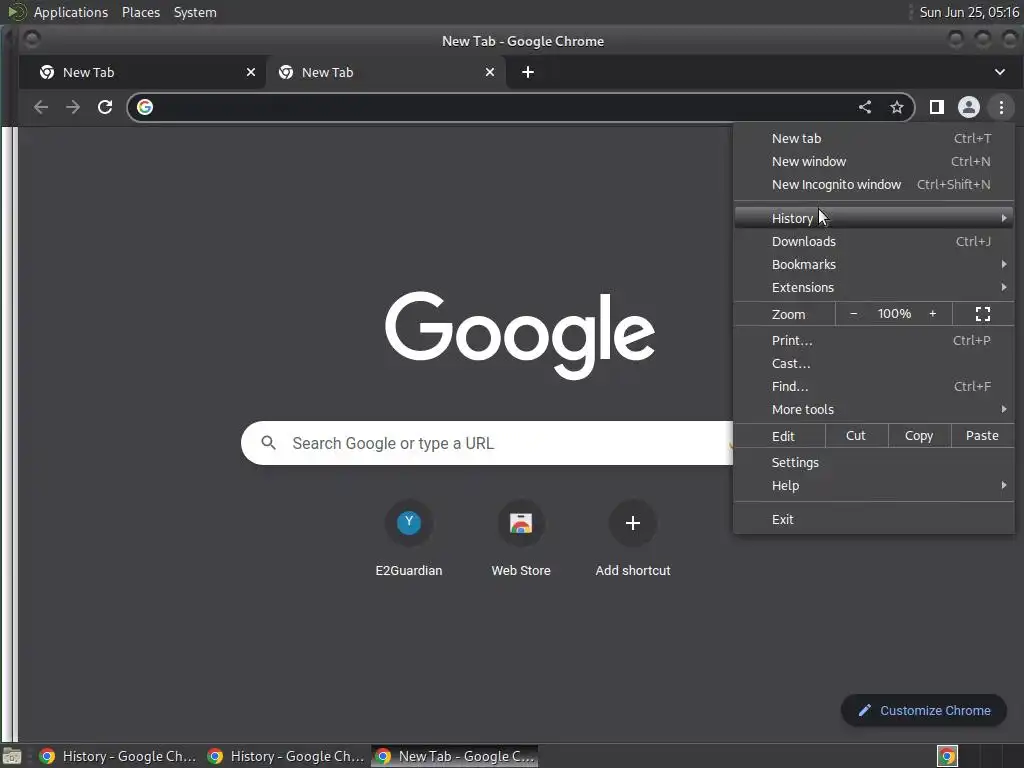Close the first New Tab
1024x768 pixels.
tap(251, 72)
